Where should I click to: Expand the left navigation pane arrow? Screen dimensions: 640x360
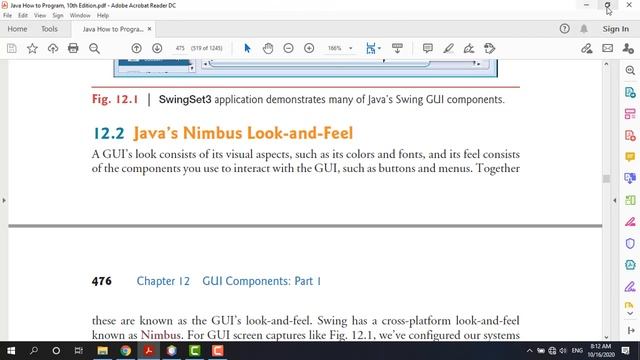coord(4,200)
